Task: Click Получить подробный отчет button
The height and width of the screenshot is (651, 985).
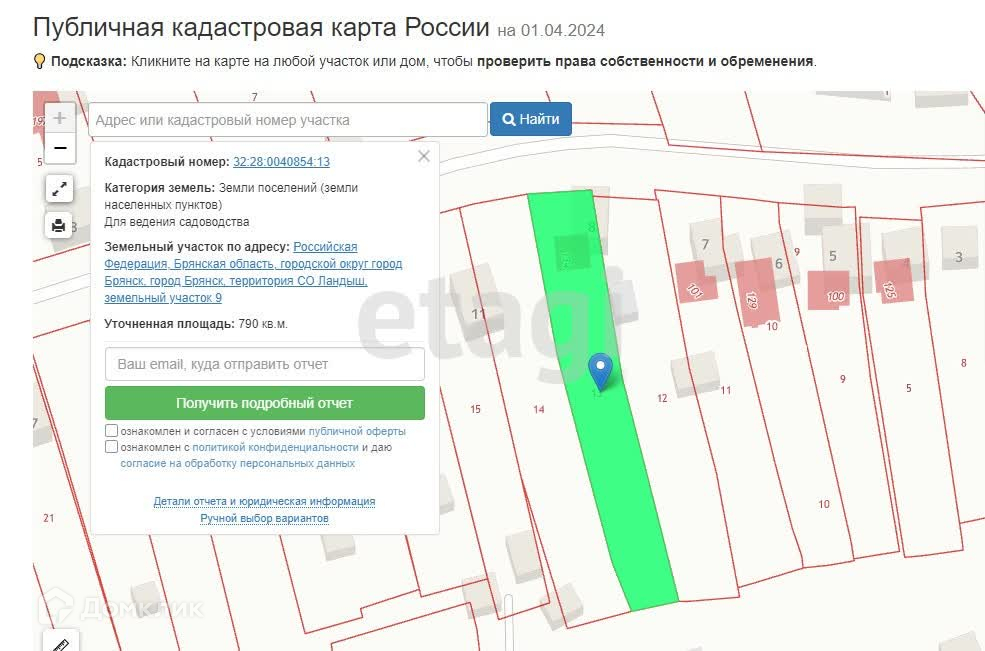Action: pyautogui.click(x=264, y=403)
